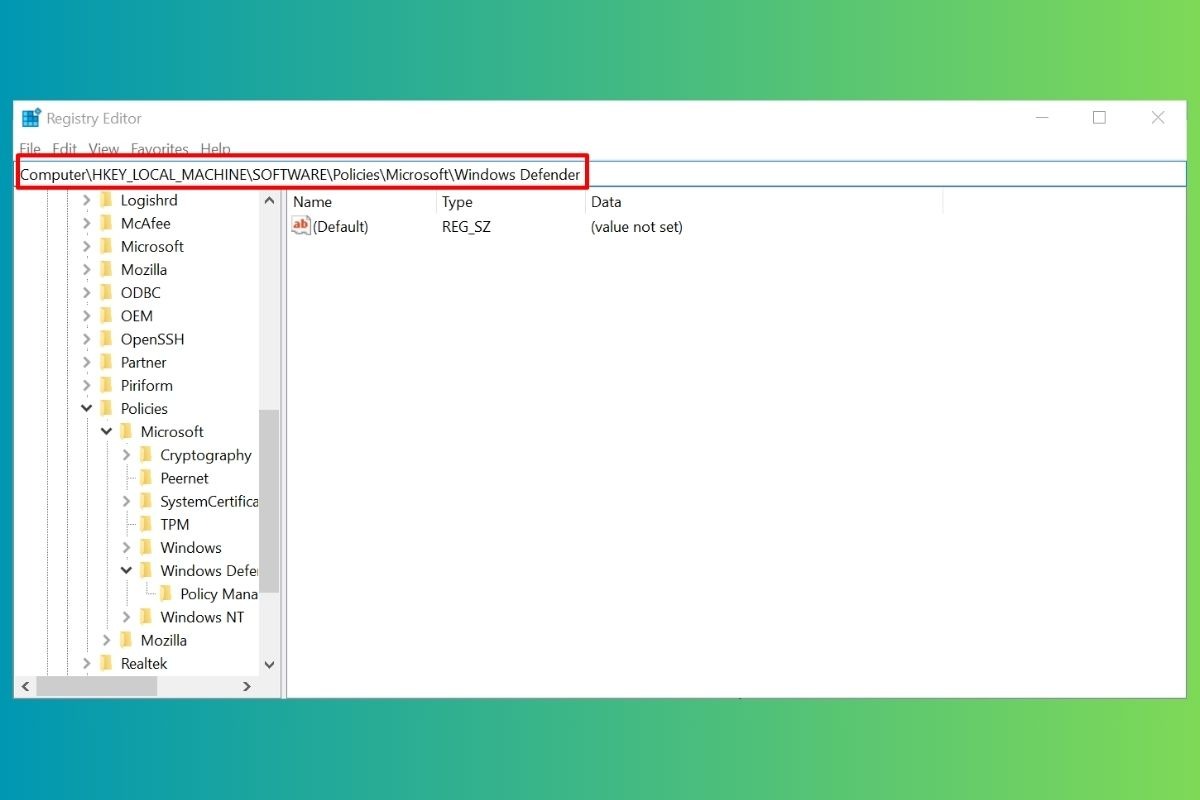1200x800 pixels.
Task: Click the Cryptography folder icon
Action: pyautogui.click(x=146, y=455)
